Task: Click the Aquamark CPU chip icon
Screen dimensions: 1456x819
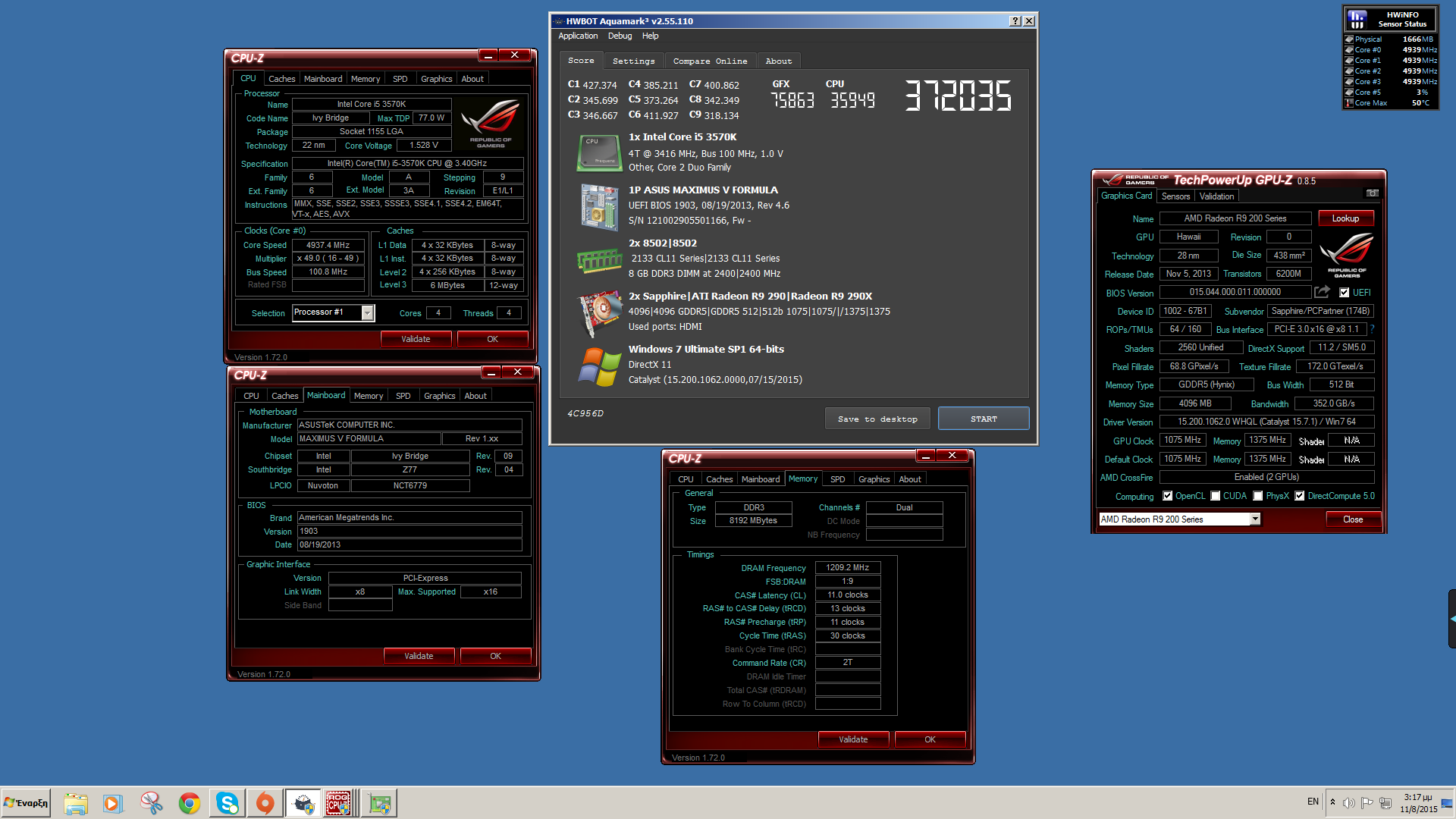Action: [598, 152]
